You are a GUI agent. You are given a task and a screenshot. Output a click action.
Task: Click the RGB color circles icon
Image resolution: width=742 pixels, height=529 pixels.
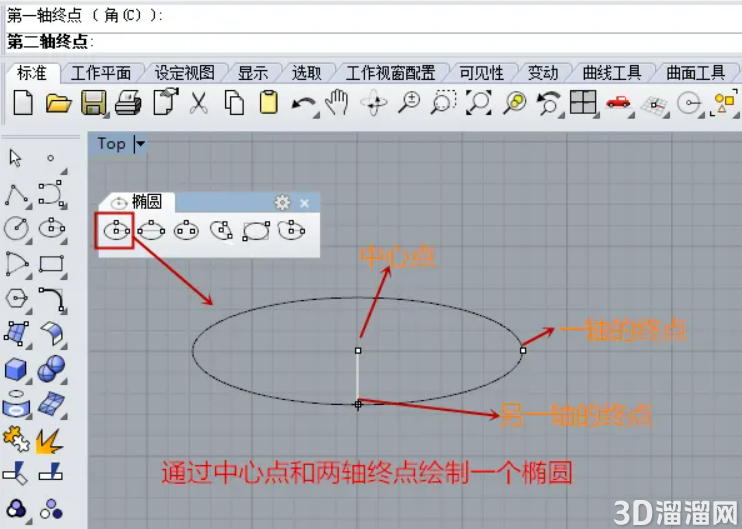(x=17, y=509)
